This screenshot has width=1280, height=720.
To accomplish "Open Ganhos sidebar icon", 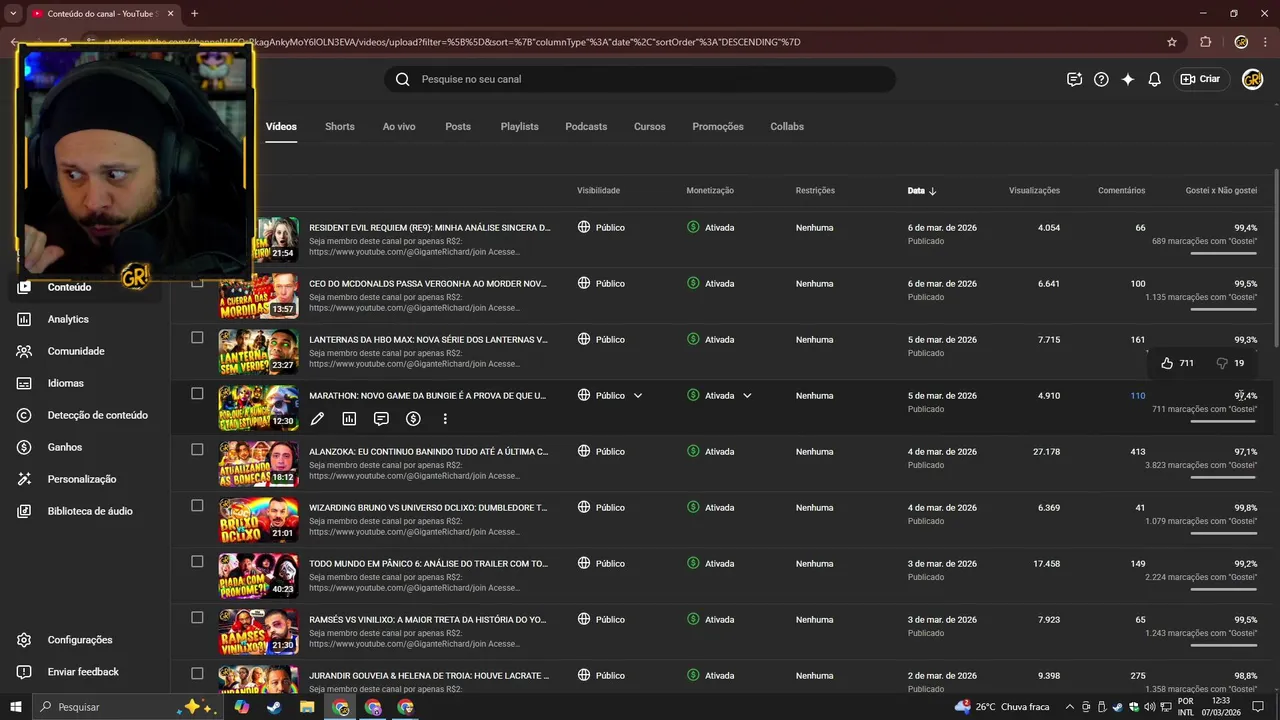I will (x=25, y=447).
